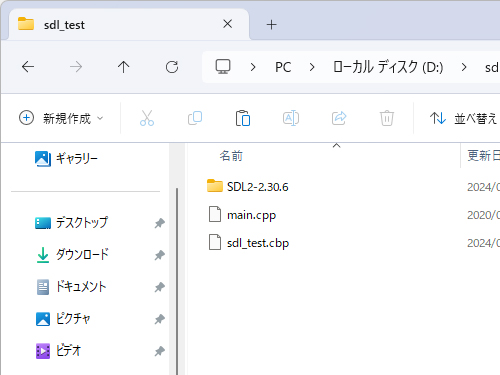Click the Paste clipboard icon

243,118
